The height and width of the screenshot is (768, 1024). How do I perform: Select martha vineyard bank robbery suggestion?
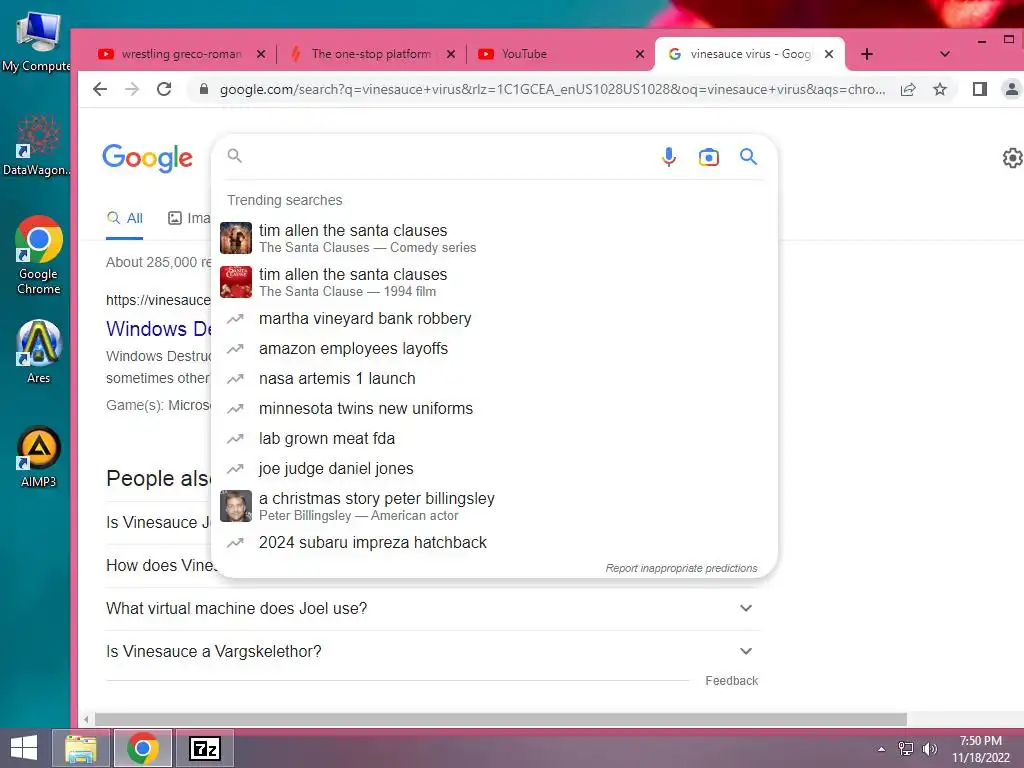coord(494,319)
